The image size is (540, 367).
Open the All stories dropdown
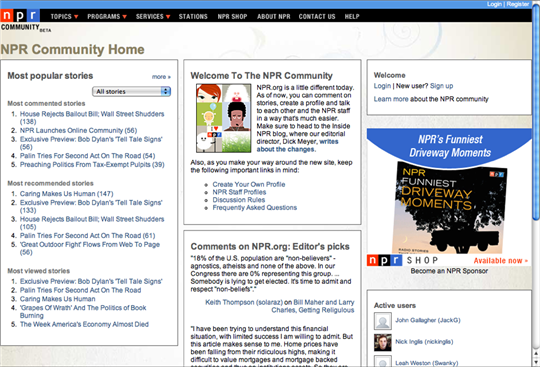[131, 91]
